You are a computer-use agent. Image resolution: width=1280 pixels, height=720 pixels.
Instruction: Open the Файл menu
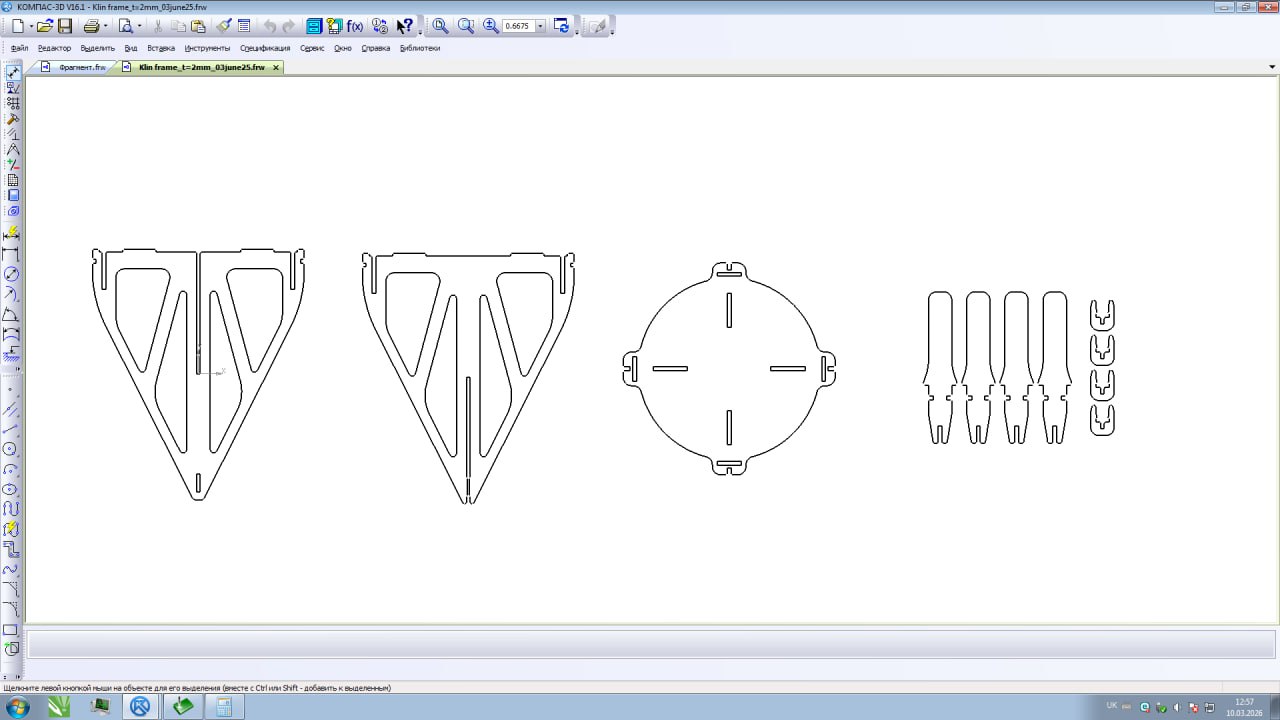(20, 48)
